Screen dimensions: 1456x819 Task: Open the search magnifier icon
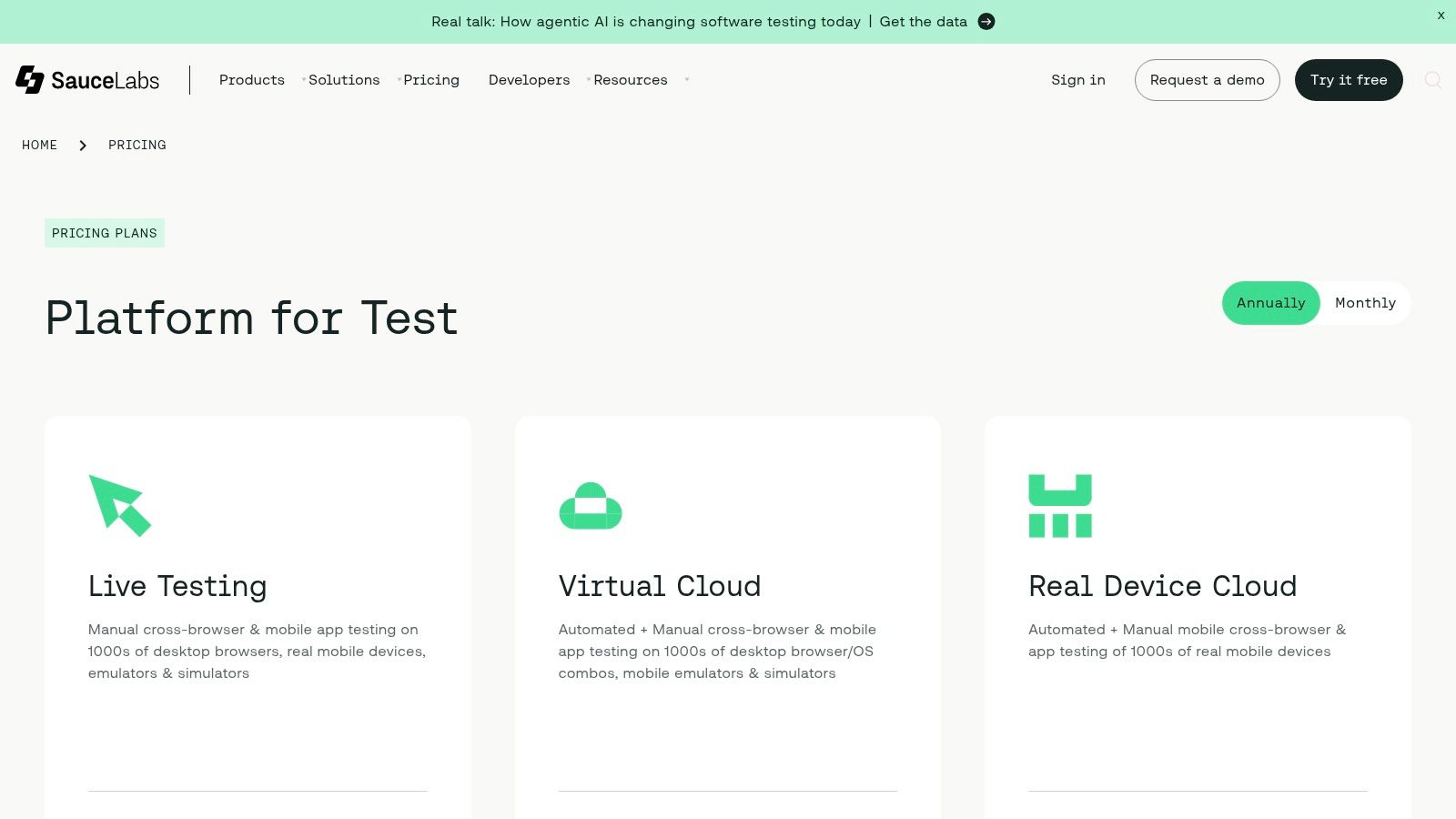tap(1432, 80)
